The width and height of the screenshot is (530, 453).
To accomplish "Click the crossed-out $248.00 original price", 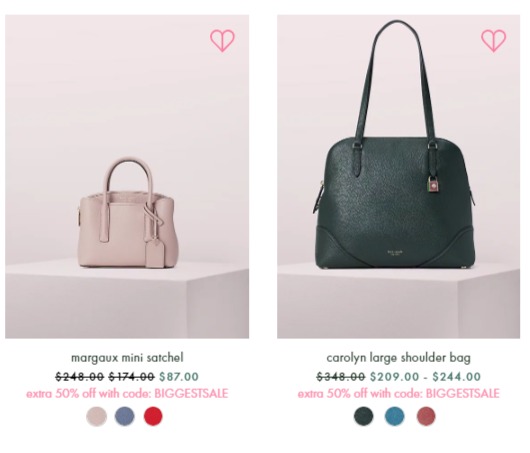I will coord(80,376).
